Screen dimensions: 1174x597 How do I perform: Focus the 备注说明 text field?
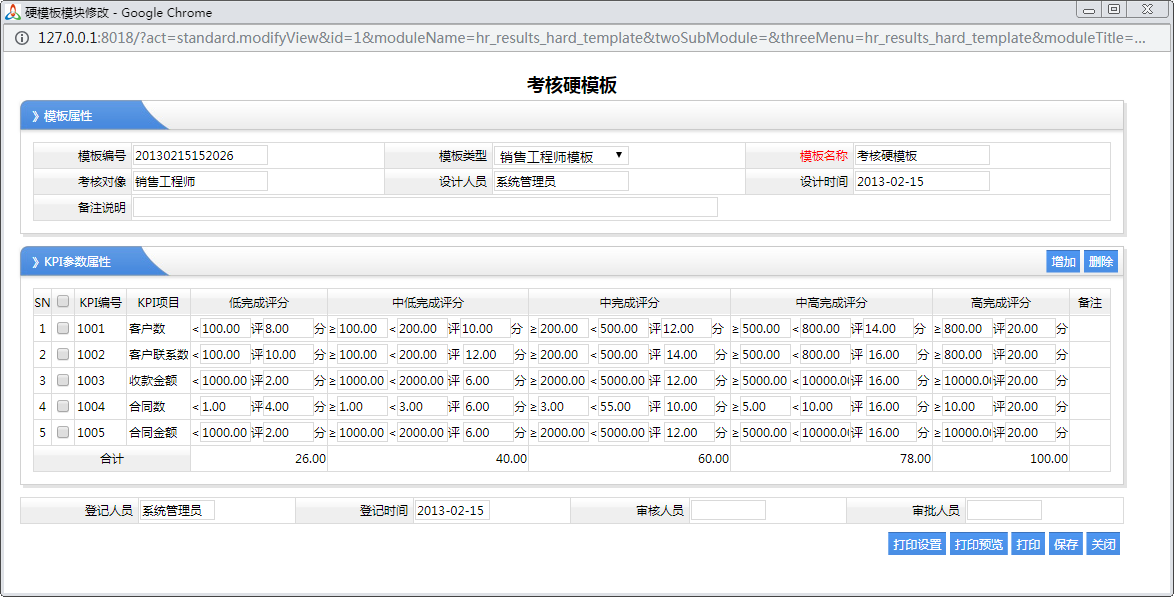(x=425, y=207)
